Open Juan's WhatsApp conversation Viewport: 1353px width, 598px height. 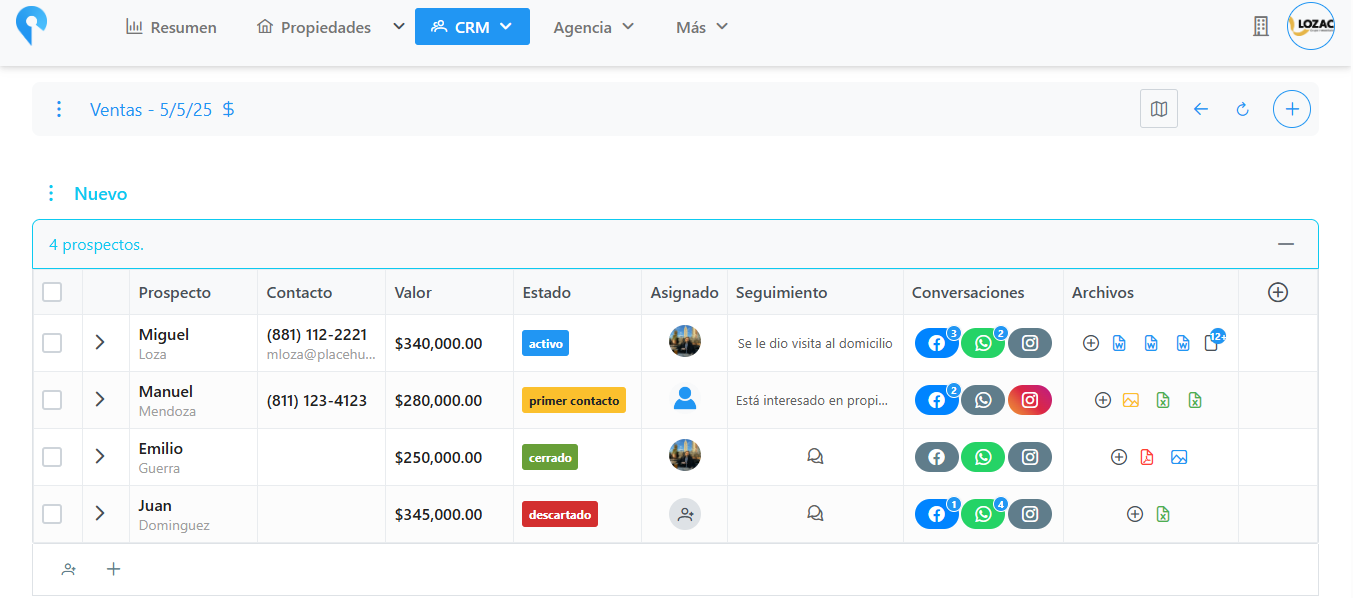coord(983,514)
